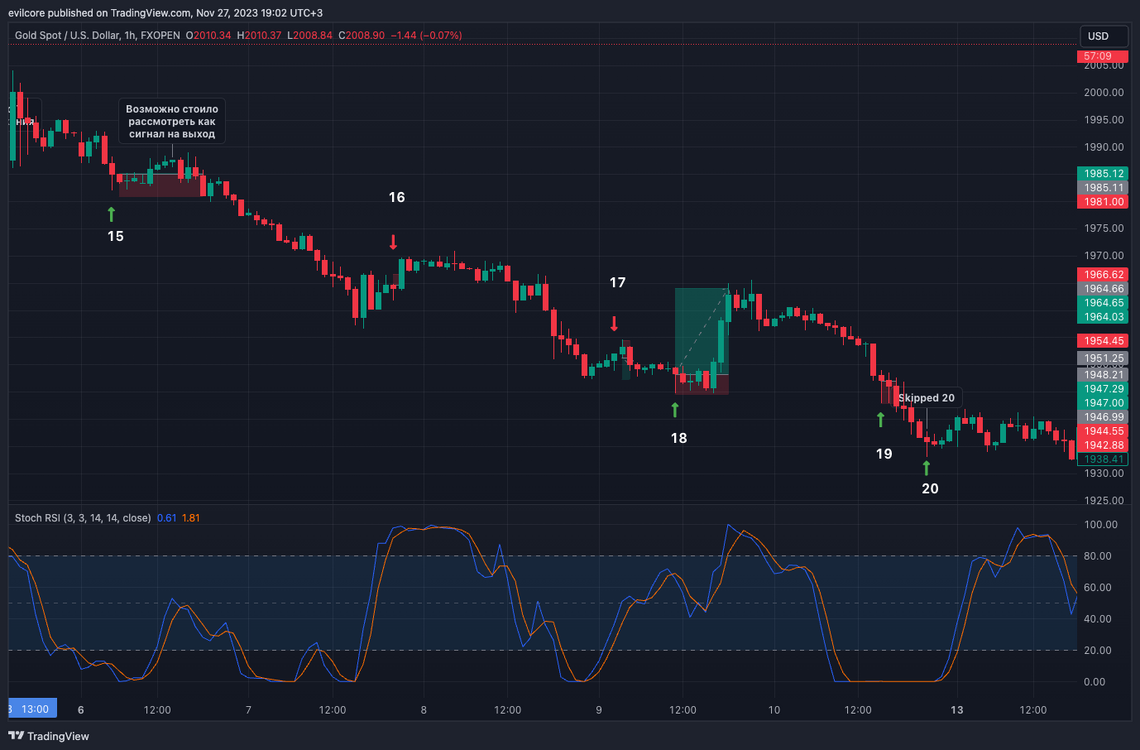Click the date label 9 on time axis
Viewport: 1140px width, 750px height.
coord(599,710)
